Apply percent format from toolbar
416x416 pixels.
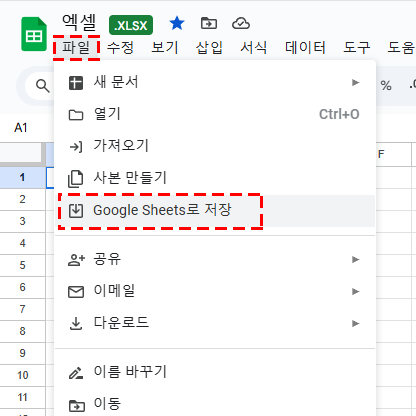pos(386,86)
